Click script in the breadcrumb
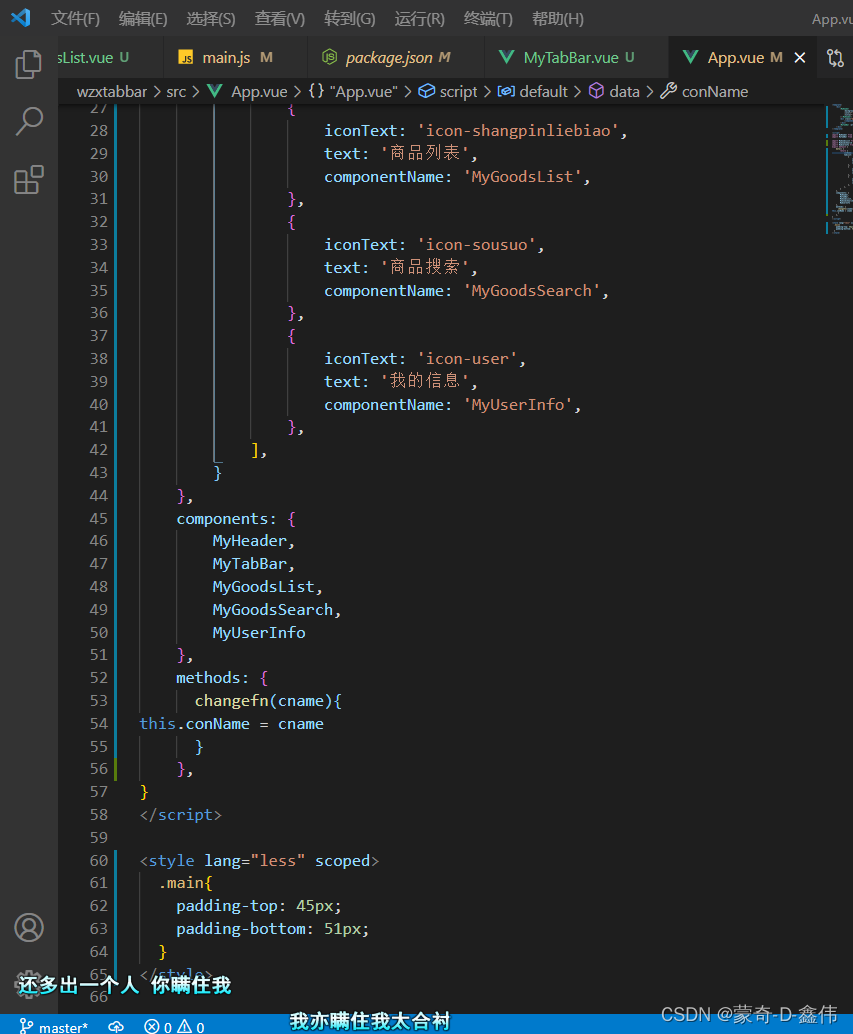The image size is (853, 1034). tap(448, 92)
